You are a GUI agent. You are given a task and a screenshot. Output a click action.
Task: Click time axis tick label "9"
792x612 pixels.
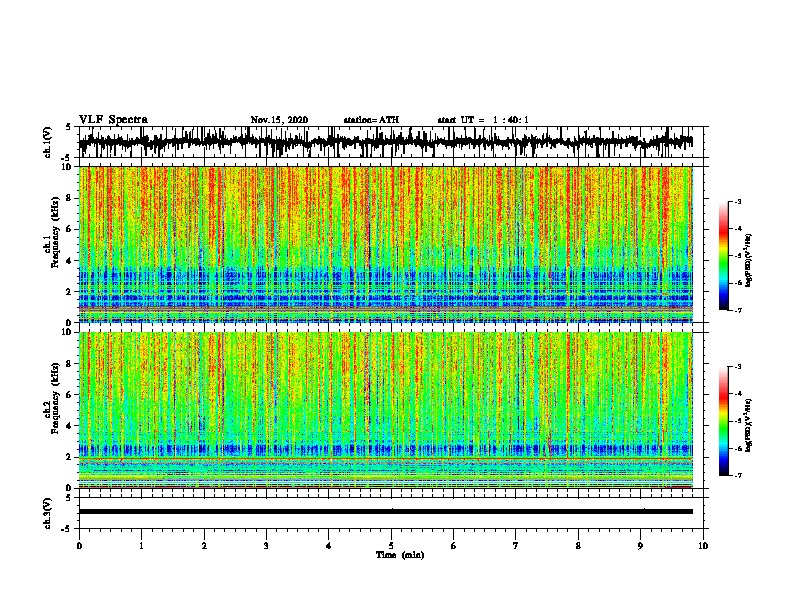coord(640,546)
